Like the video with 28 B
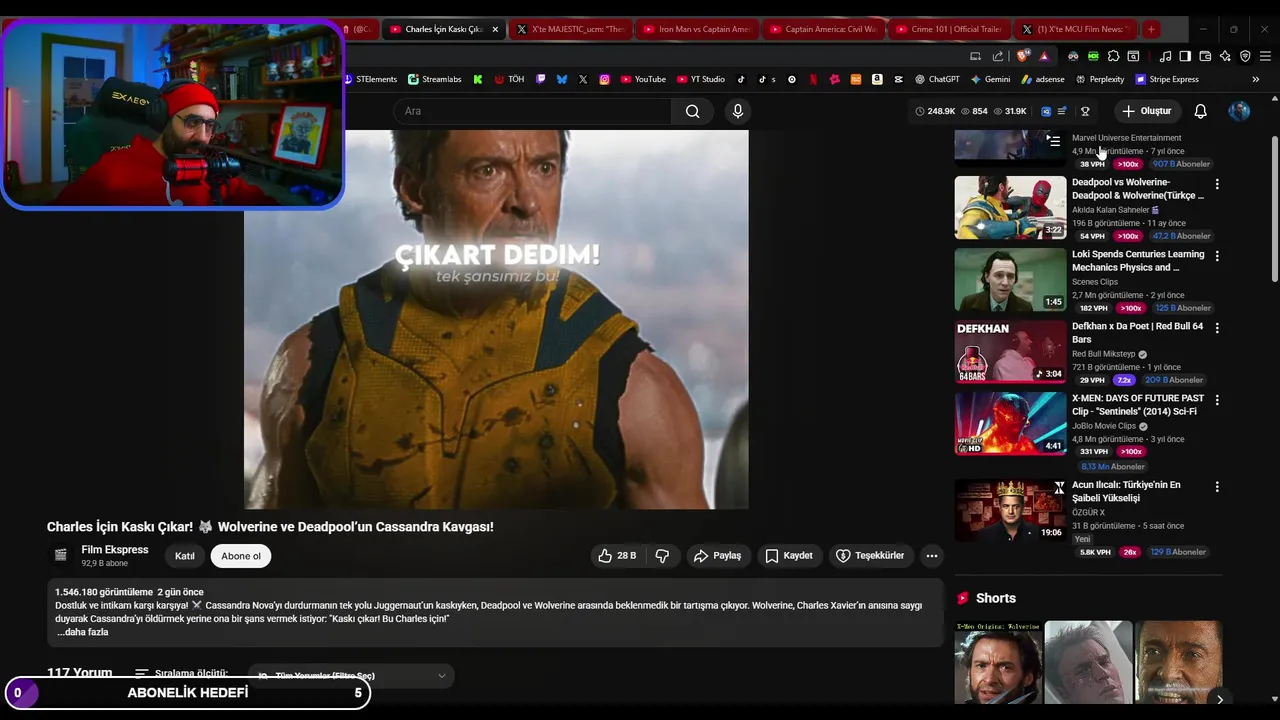Viewport: 1280px width, 720px height. 617,556
